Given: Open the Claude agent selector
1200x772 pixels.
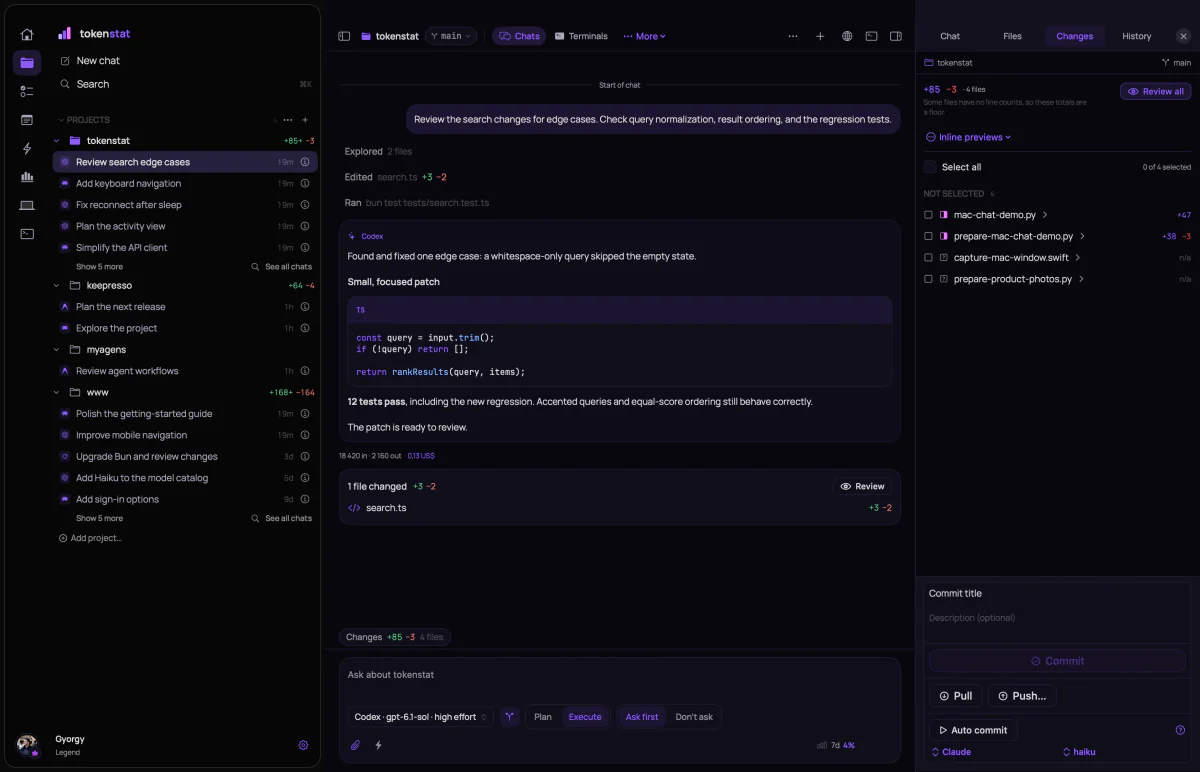Looking at the screenshot, I should point(951,752).
